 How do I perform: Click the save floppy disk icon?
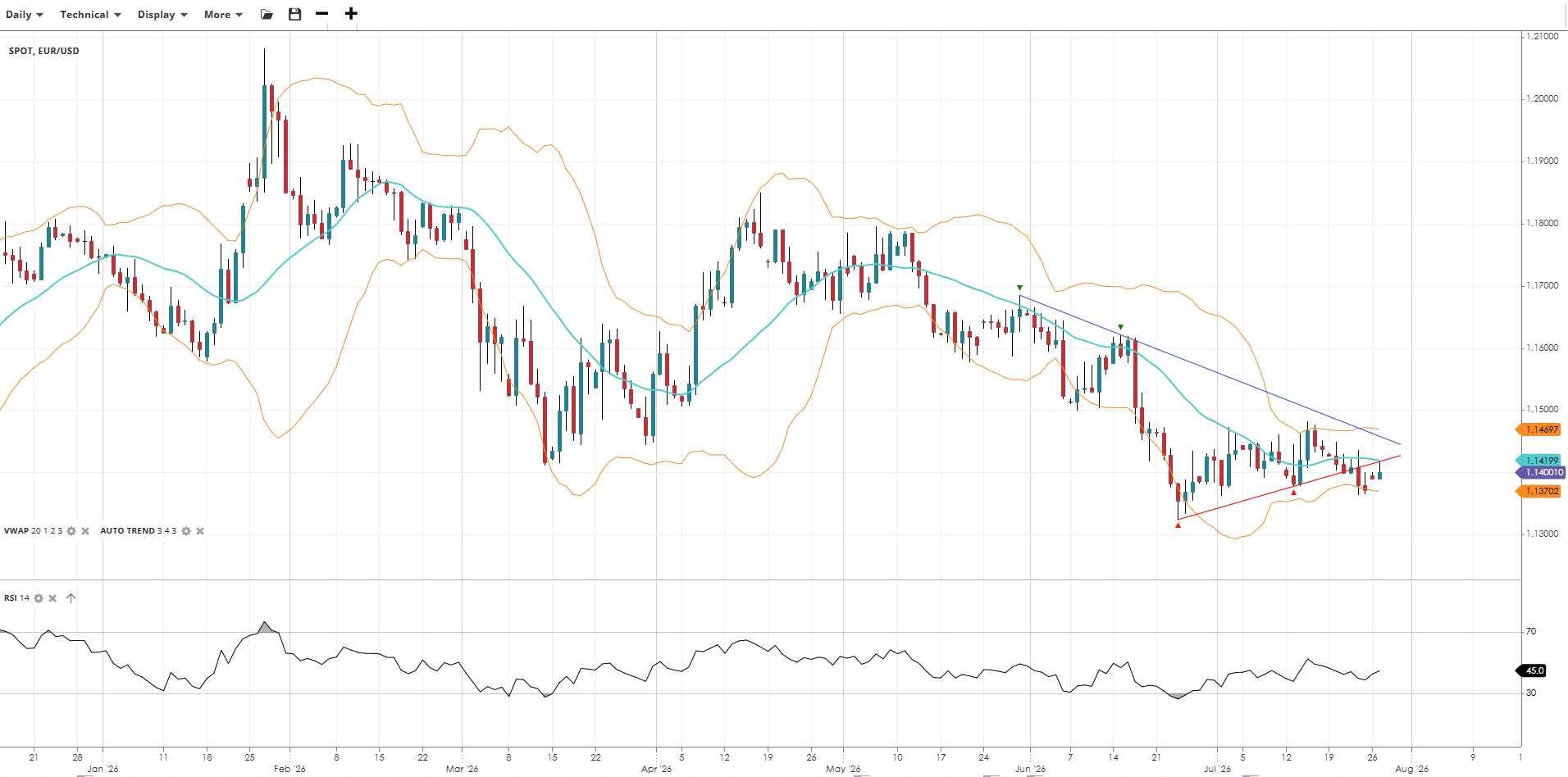pos(295,14)
